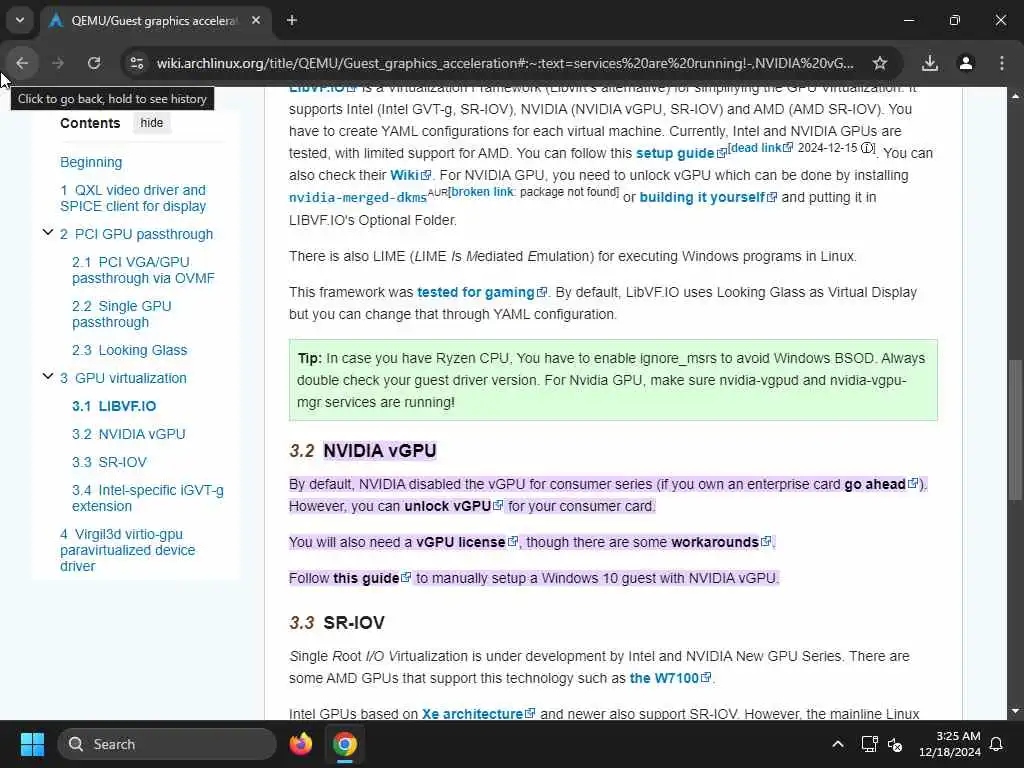Open the nvidia-merged-dkms package link
Image resolution: width=1024 pixels, height=768 pixels.
(358, 198)
